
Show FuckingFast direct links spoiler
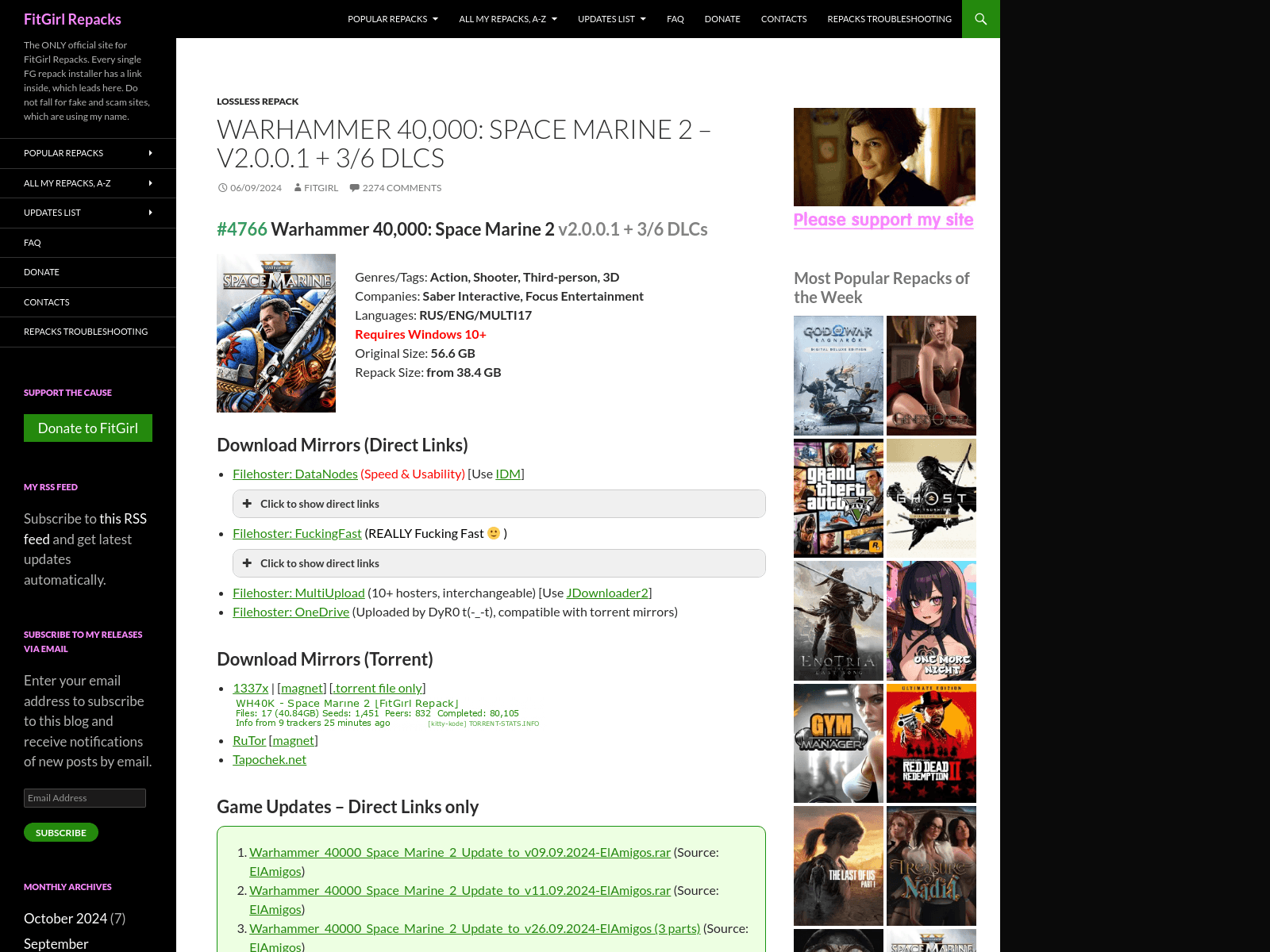tap(499, 563)
